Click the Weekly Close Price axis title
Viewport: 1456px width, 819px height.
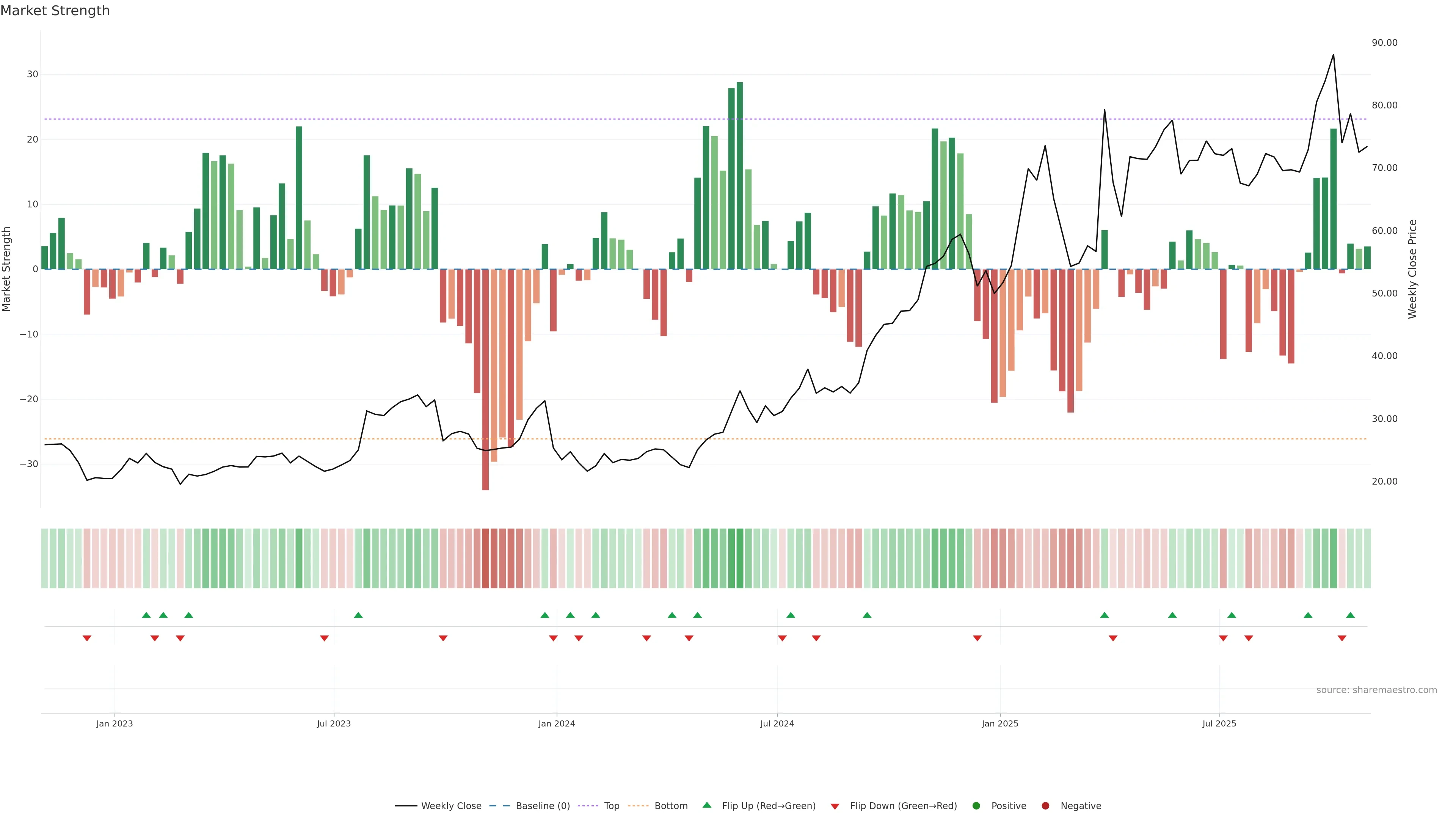point(1412,269)
